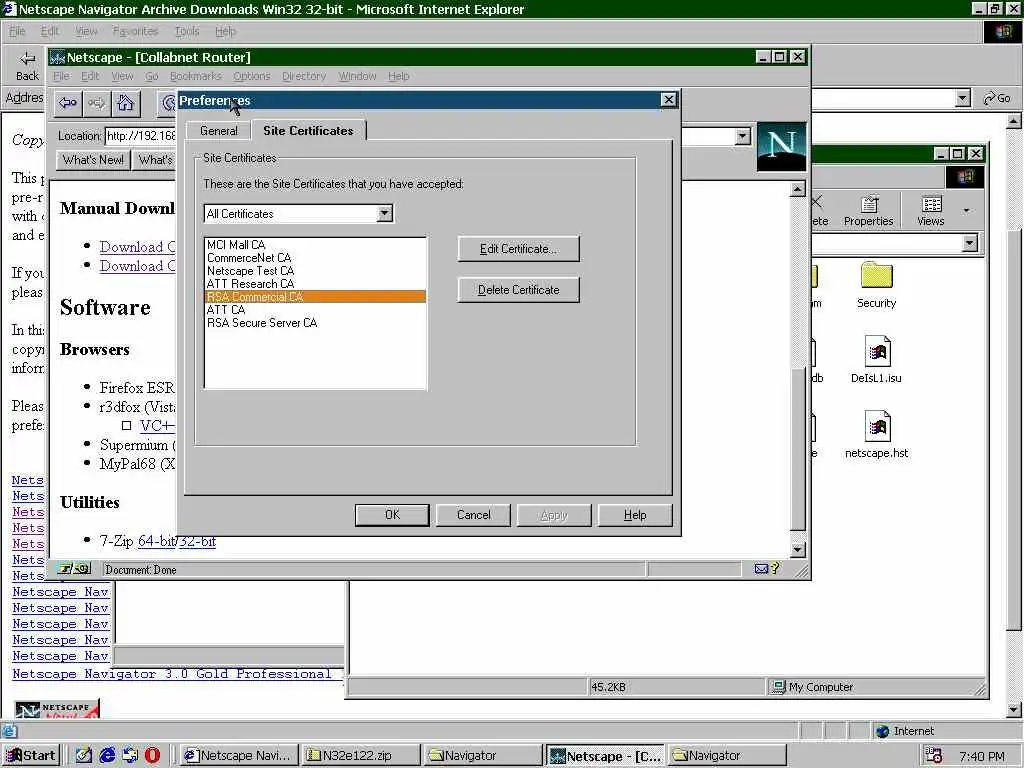1024x768 pixels.
Task: Select CommerceNet CA certificate
Action: click(315, 258)
